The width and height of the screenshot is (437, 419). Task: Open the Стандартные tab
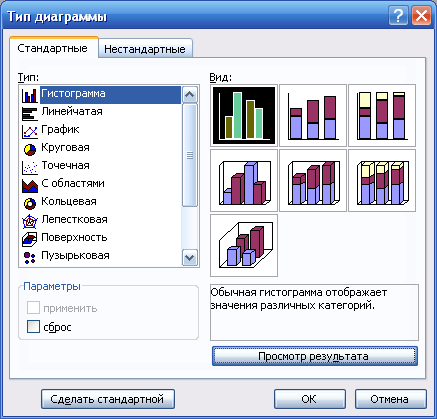pyautogui.click(x=53, y=48)
